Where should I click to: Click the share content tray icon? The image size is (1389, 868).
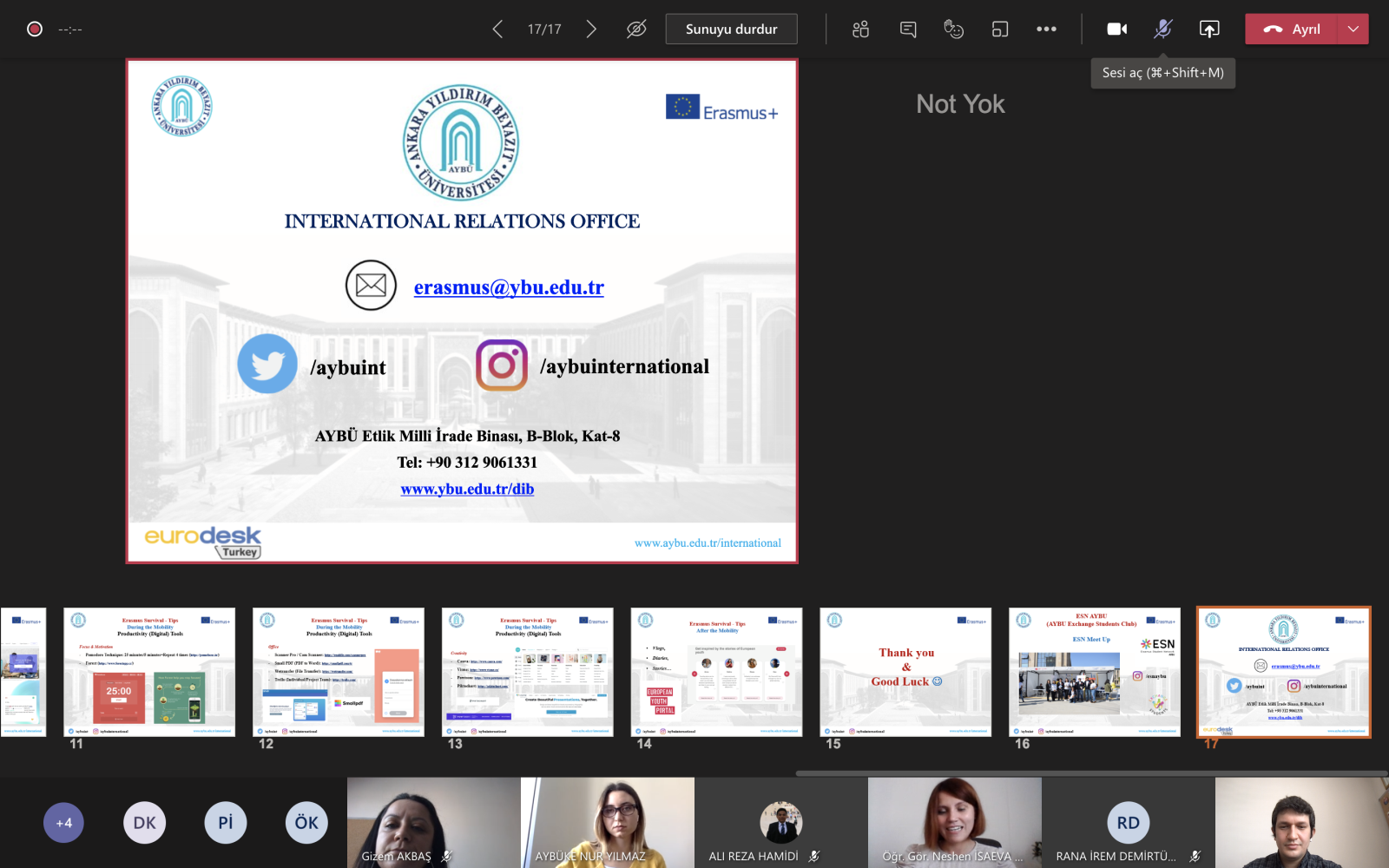(1208, 30)
